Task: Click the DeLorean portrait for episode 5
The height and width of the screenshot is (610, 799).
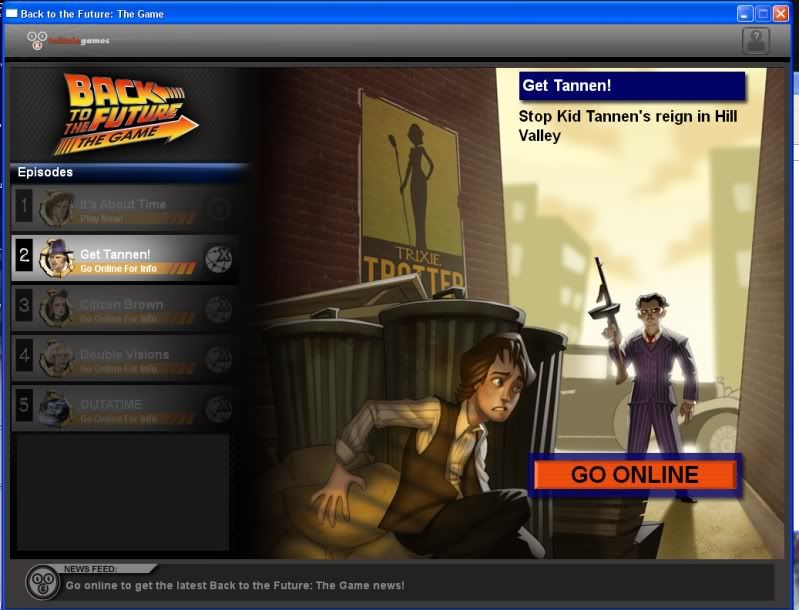Action: pos(57,408)
